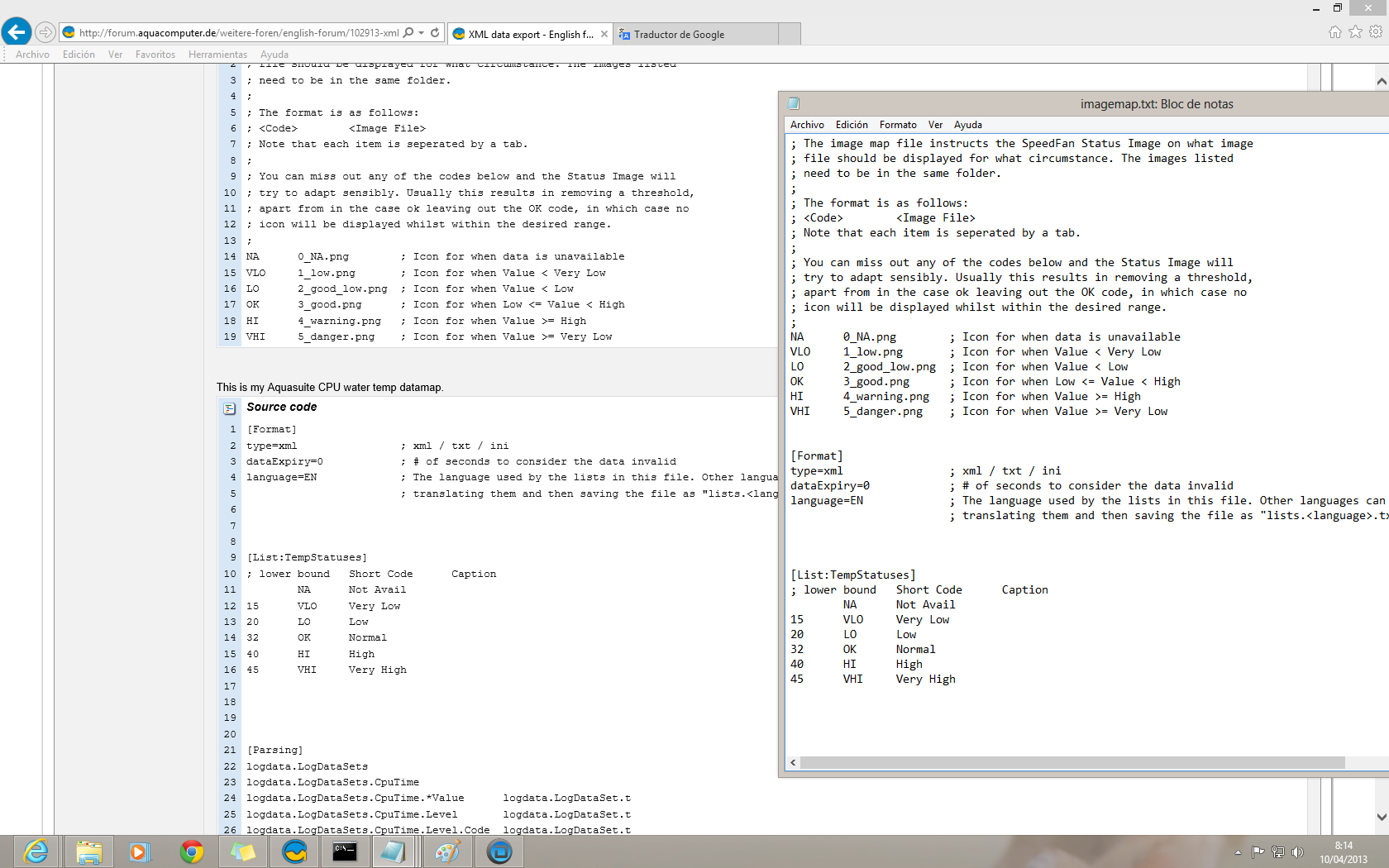Expand the address bar autocomplete dropdown arrow
The width and height of the screenshot is (1389, 868).
422,33
